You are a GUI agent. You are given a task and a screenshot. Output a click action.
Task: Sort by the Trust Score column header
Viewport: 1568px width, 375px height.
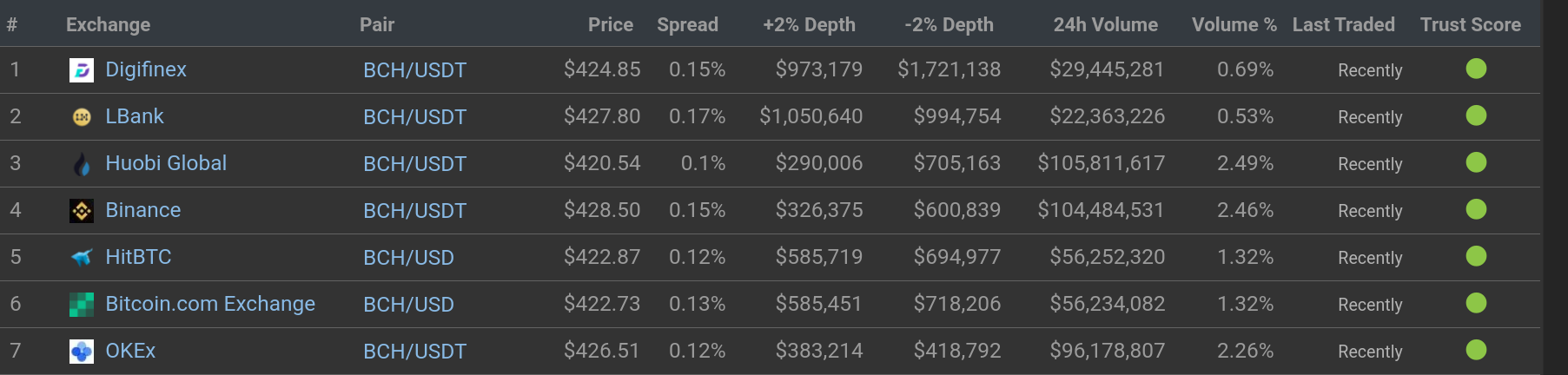click(x=1471, y=24)
